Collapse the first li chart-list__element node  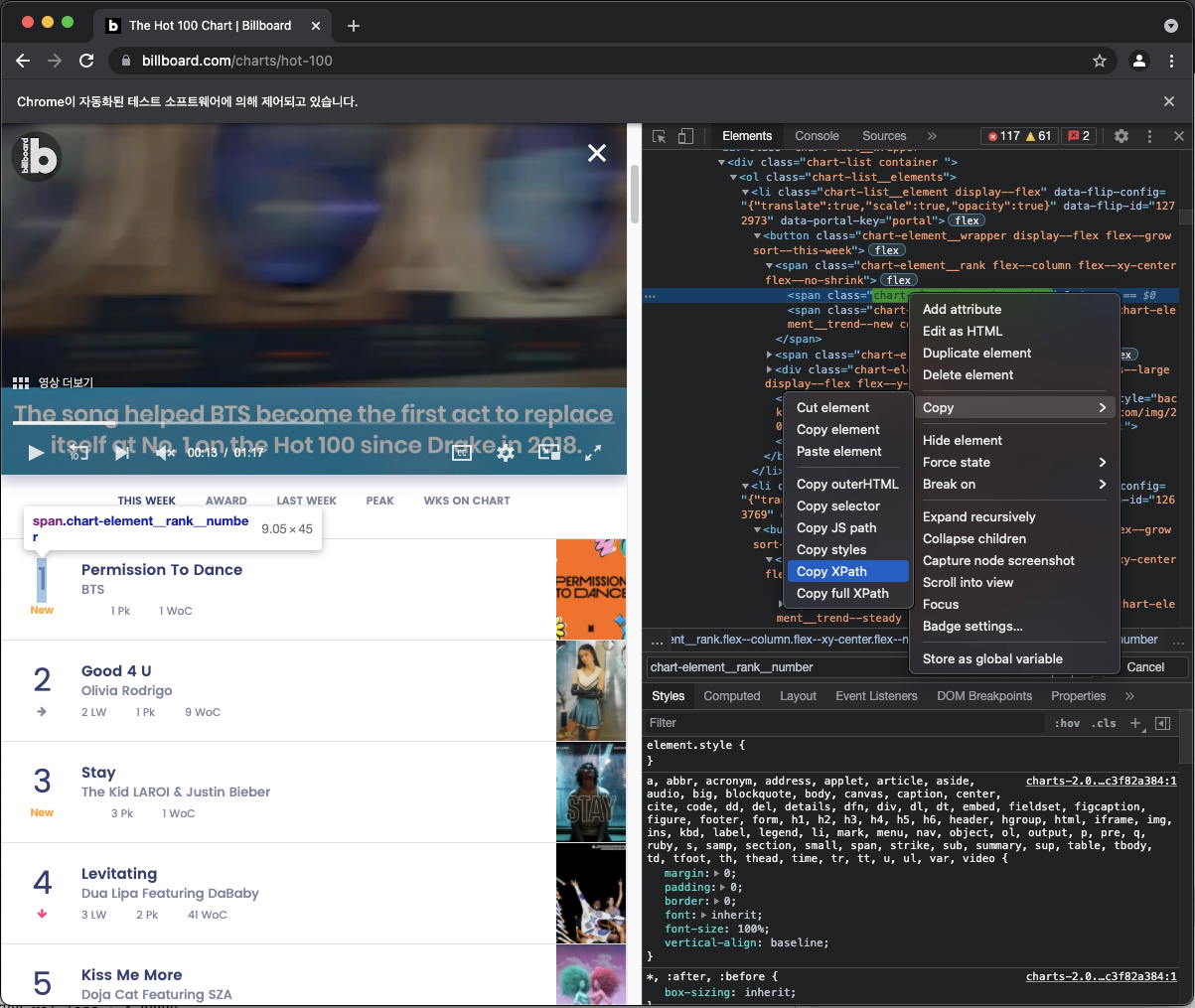coord(746,192)
